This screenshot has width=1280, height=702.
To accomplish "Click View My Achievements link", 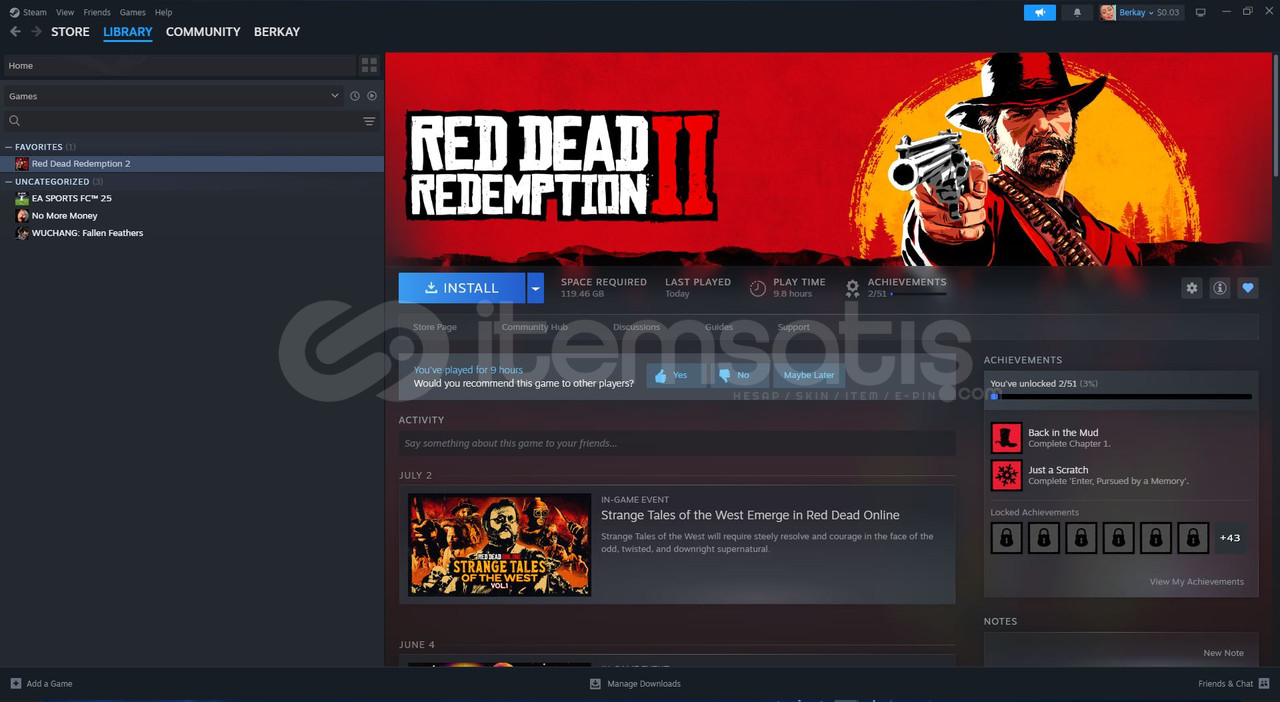I will click(x=1197, y=581).
